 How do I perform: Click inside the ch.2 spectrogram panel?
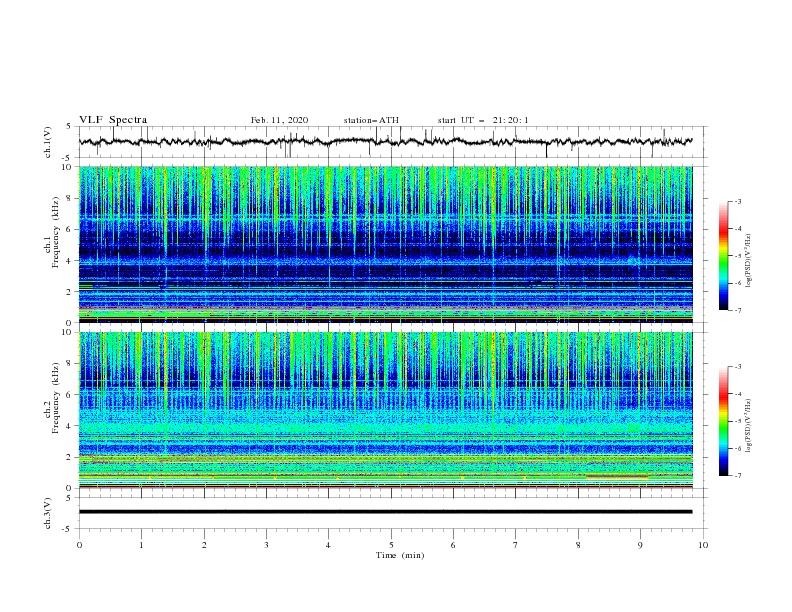[x=386, y=410]
